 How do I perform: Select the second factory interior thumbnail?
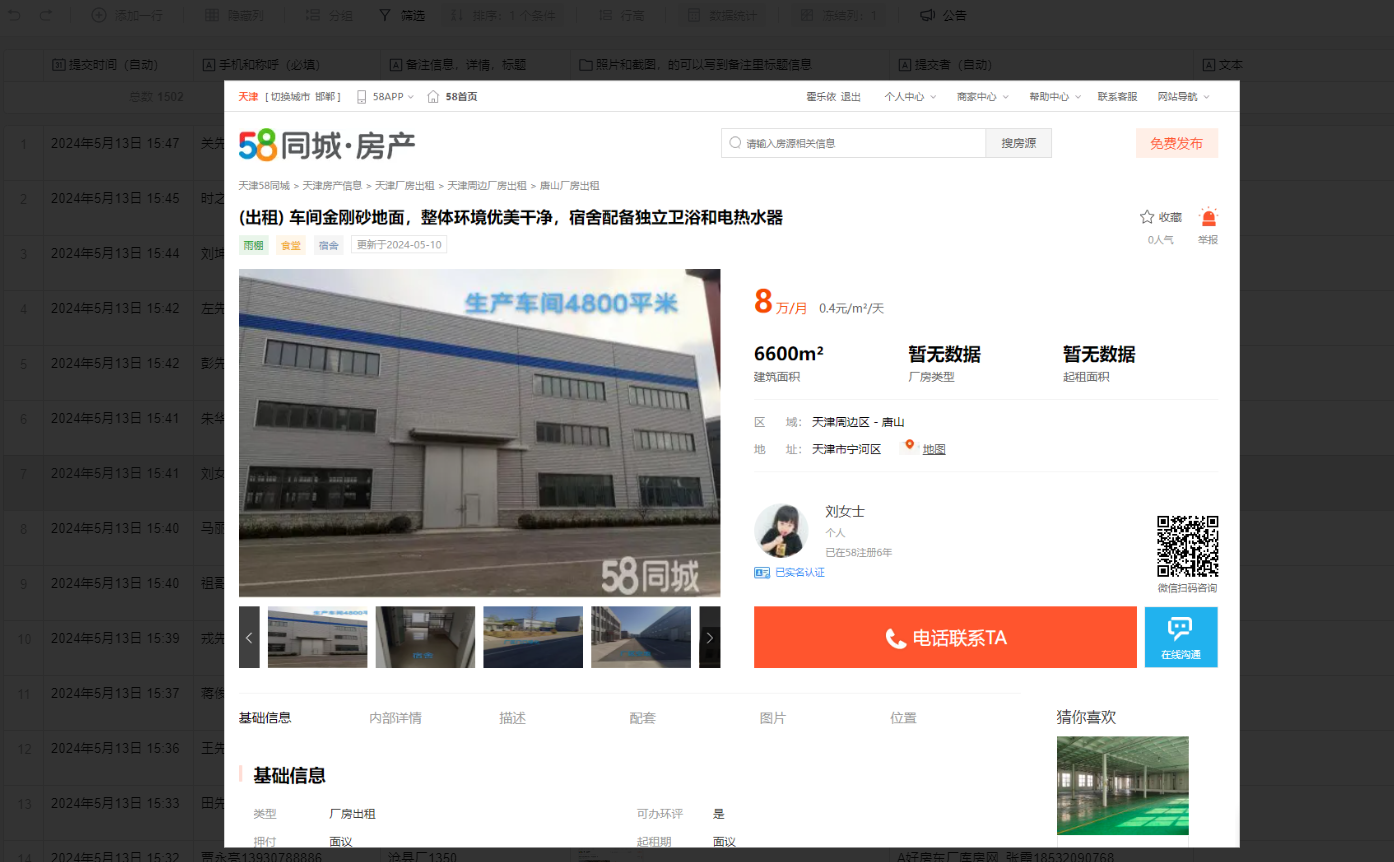click(x=425, y=637)
